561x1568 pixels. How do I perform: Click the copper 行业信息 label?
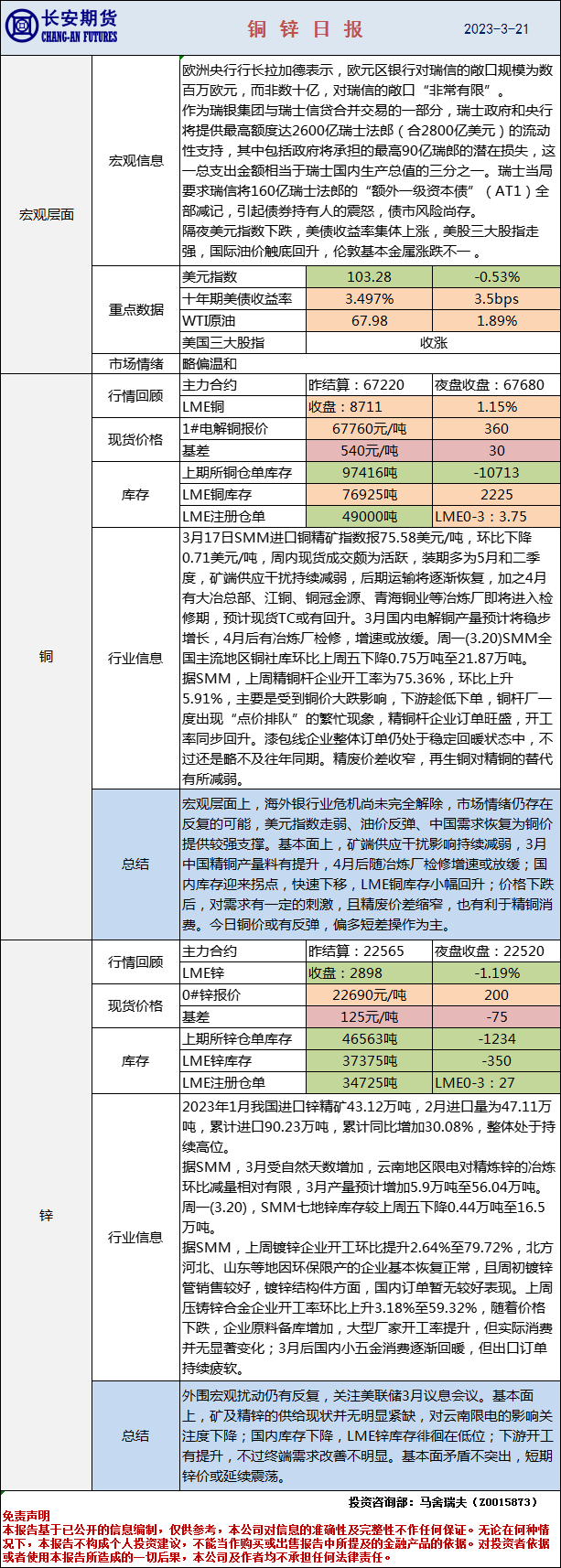[135, 659]
